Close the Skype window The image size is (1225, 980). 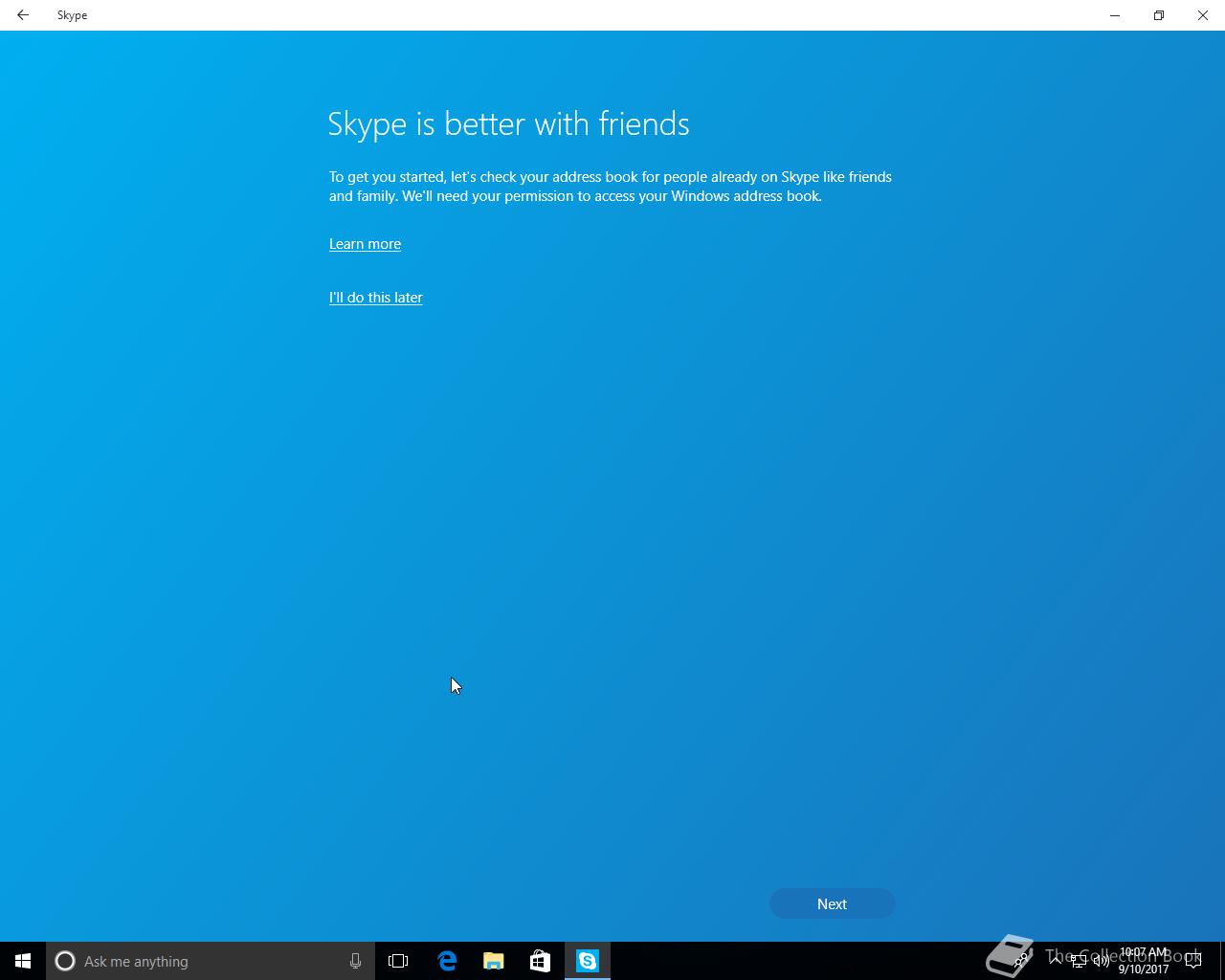point(1203,15)
